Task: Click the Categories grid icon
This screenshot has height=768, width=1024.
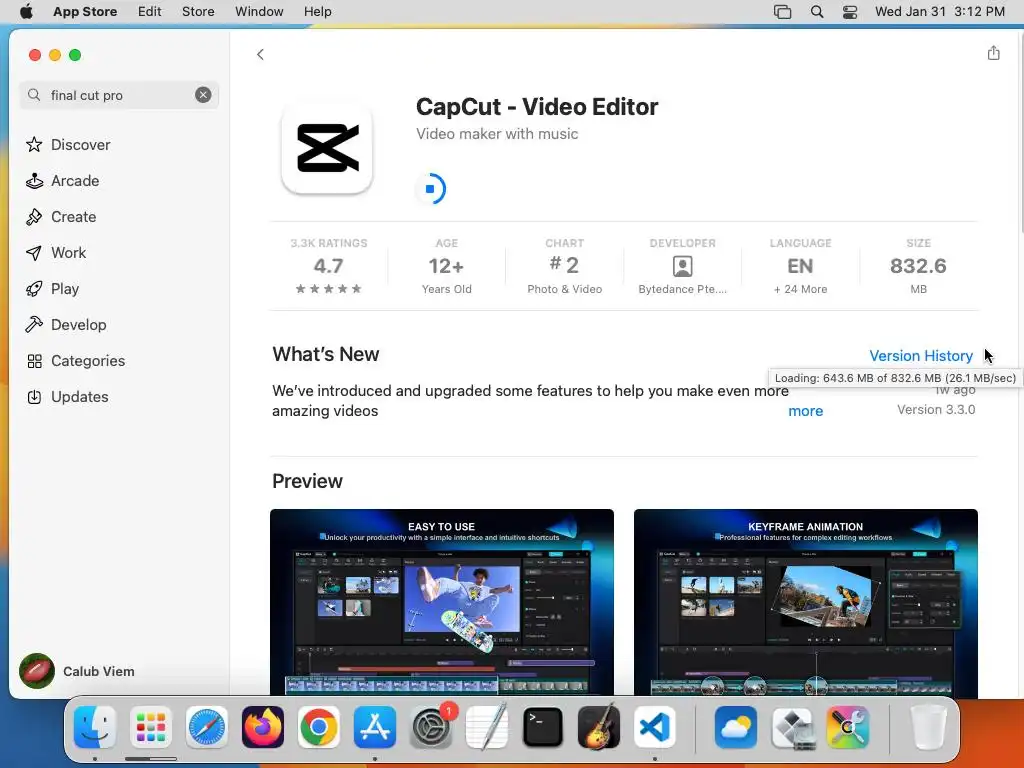Action: click(x=34, y=360)
